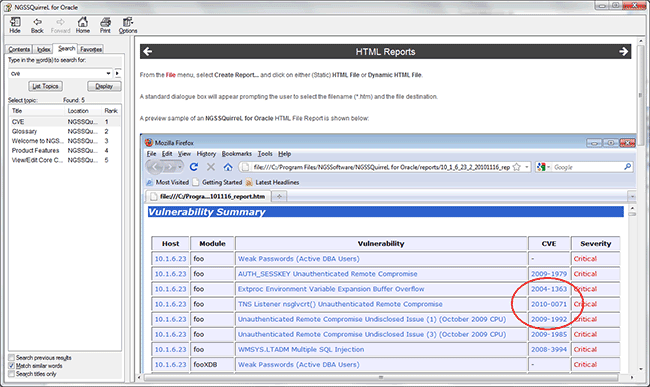Open AUTH_SESSKEY Unauthenticated Remote Compromise link
Image resolution: width=650 pixels, height=387 pixels.
327,274
